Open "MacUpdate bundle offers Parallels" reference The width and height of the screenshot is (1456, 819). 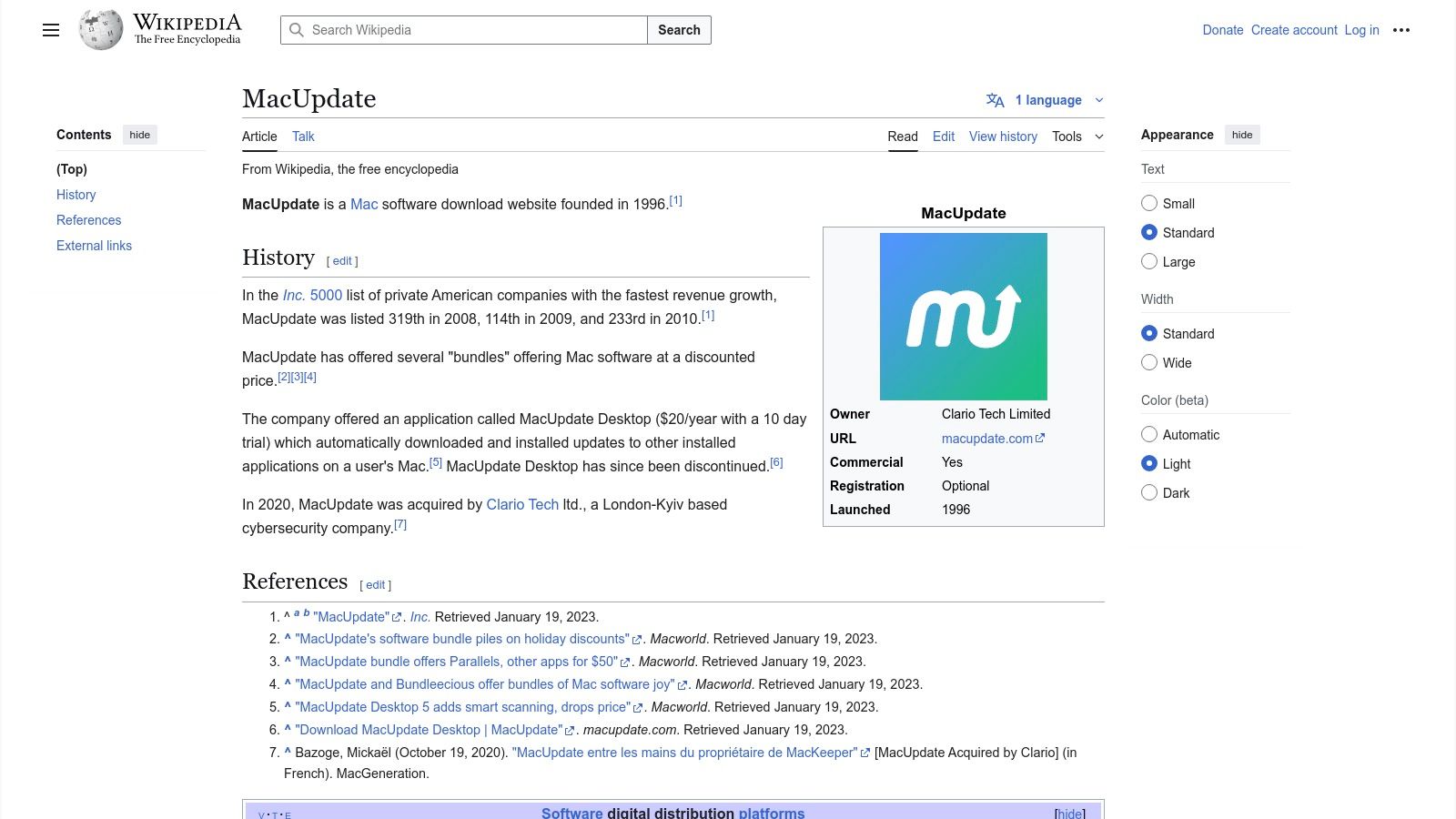[457, 662]
